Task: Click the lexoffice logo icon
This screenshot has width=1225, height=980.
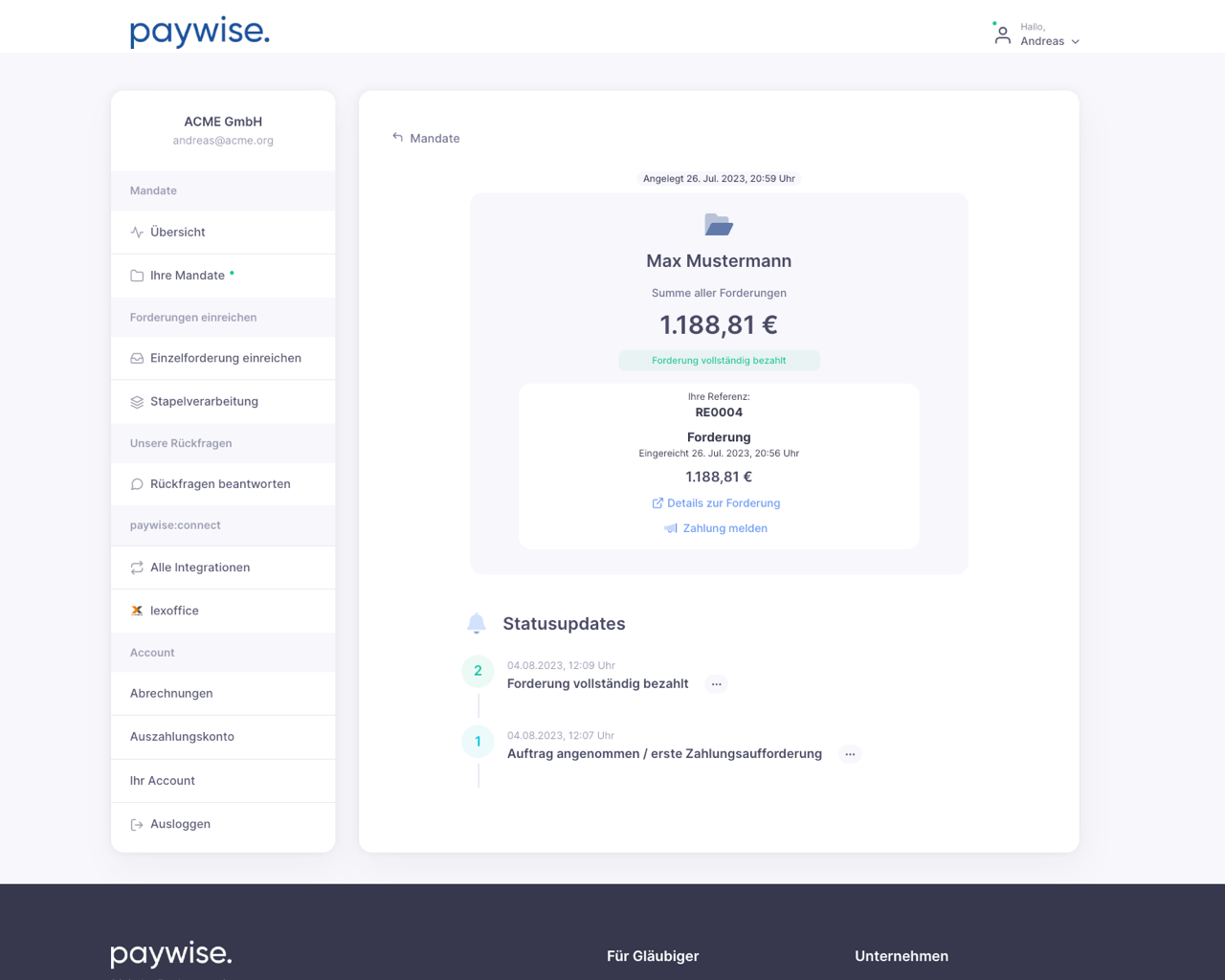Action: pos(137,611)
